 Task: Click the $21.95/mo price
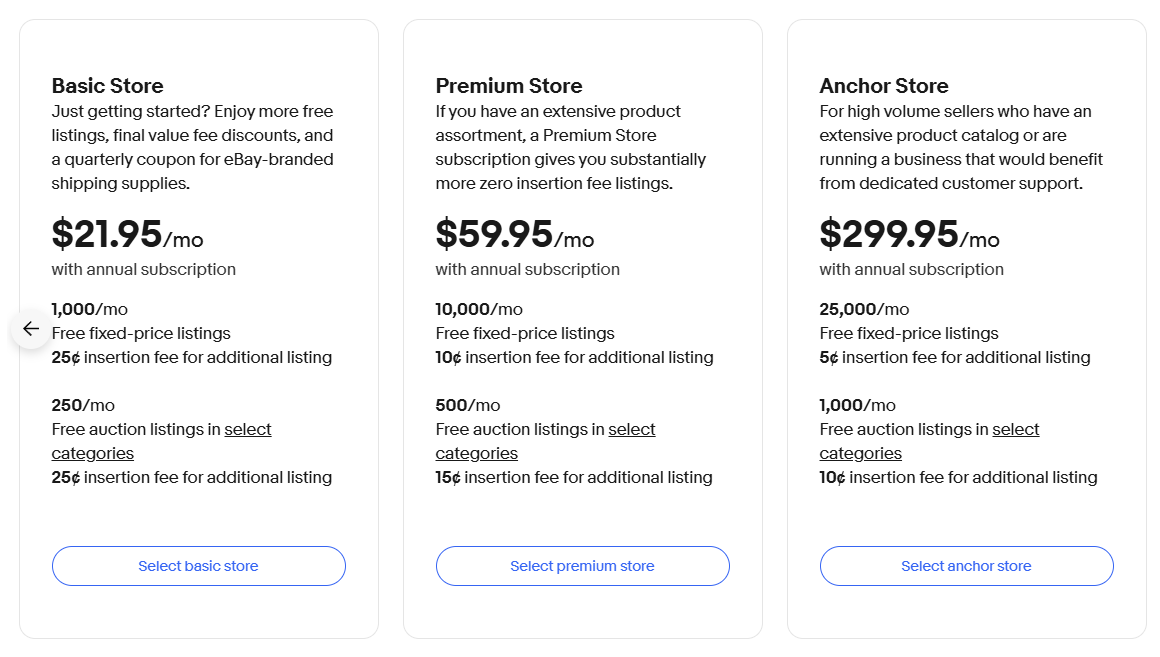pos(127,234)
